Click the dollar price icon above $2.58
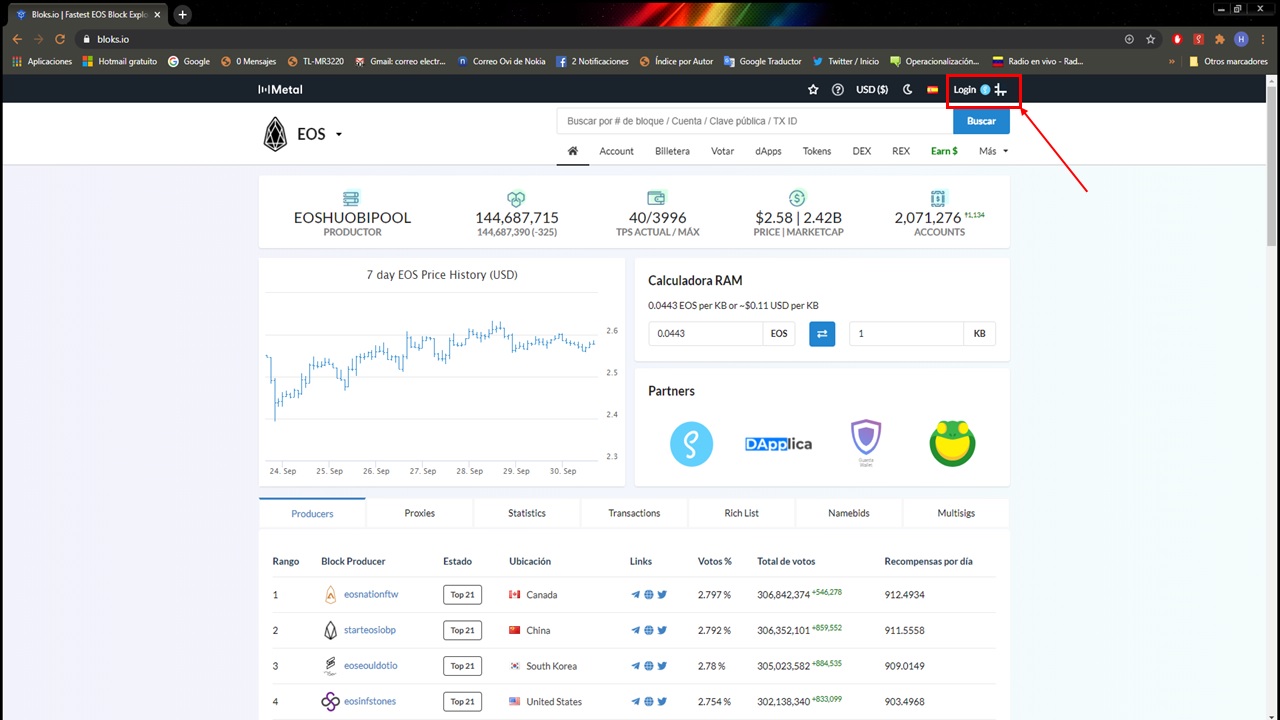Screen dimensions: 1280x720 point(797,198)
